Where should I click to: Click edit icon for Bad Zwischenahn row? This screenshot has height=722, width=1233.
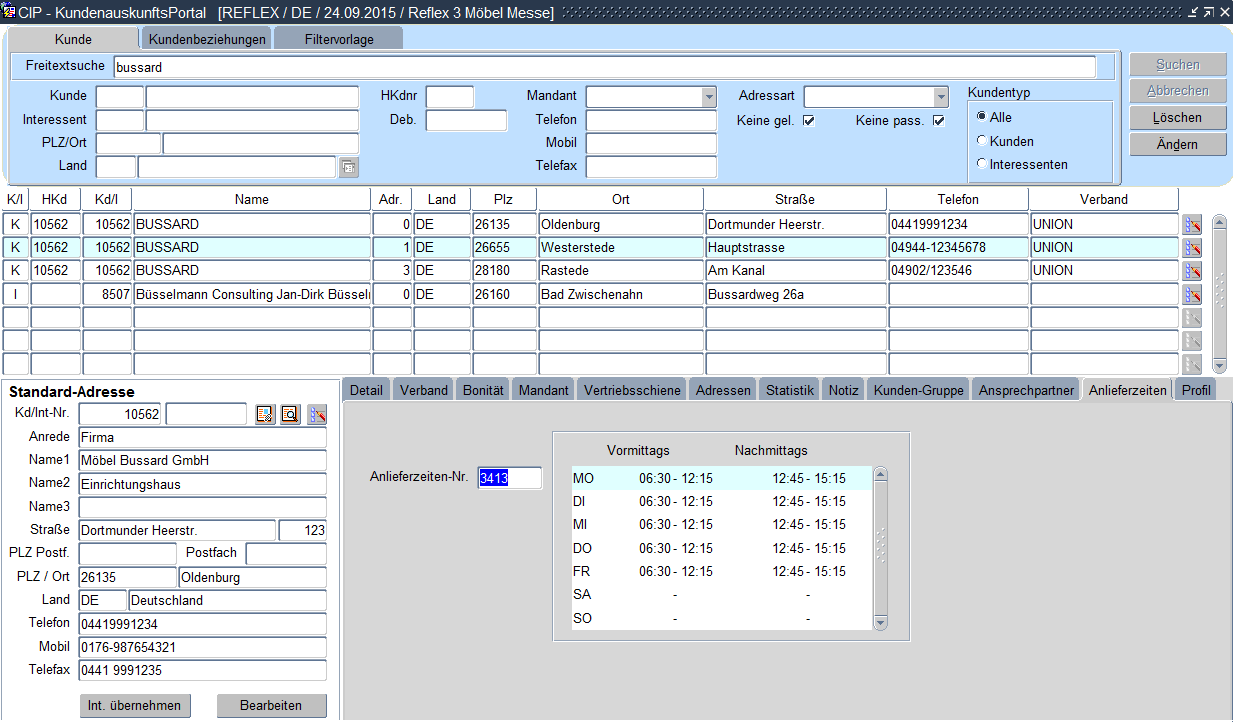[x=1191, y=295]
